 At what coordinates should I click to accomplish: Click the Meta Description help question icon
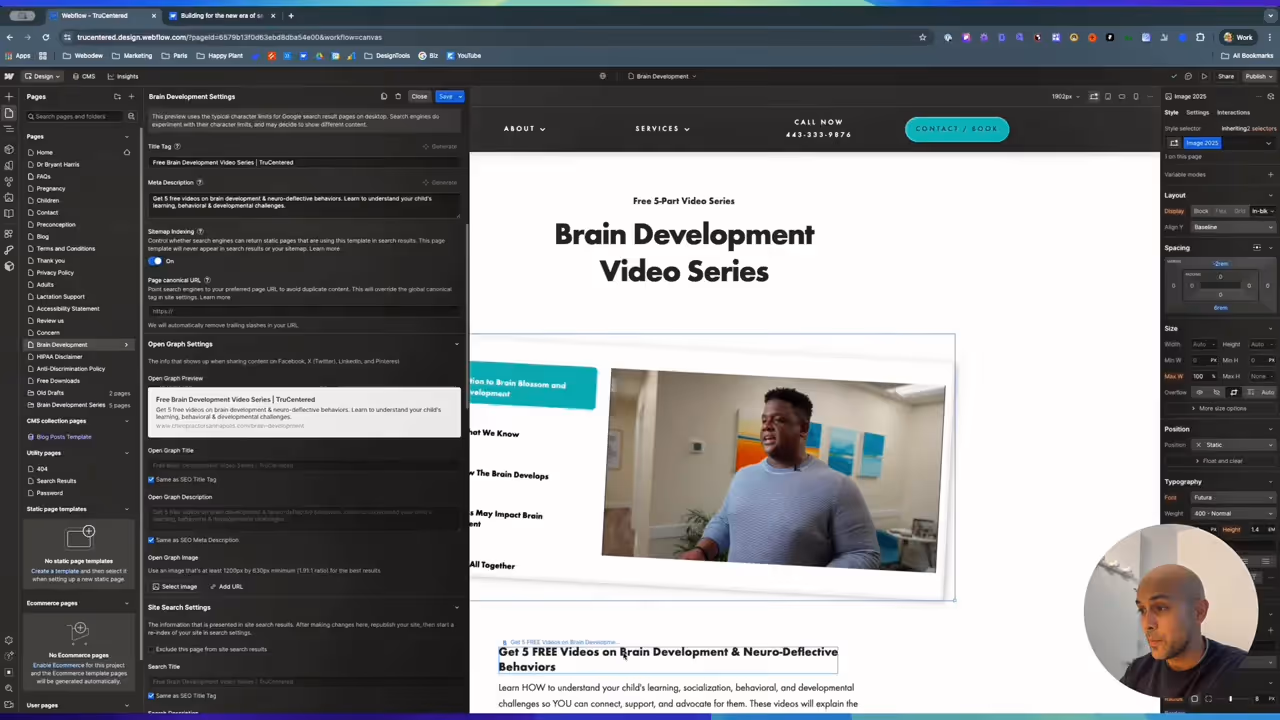pos(200,182)
